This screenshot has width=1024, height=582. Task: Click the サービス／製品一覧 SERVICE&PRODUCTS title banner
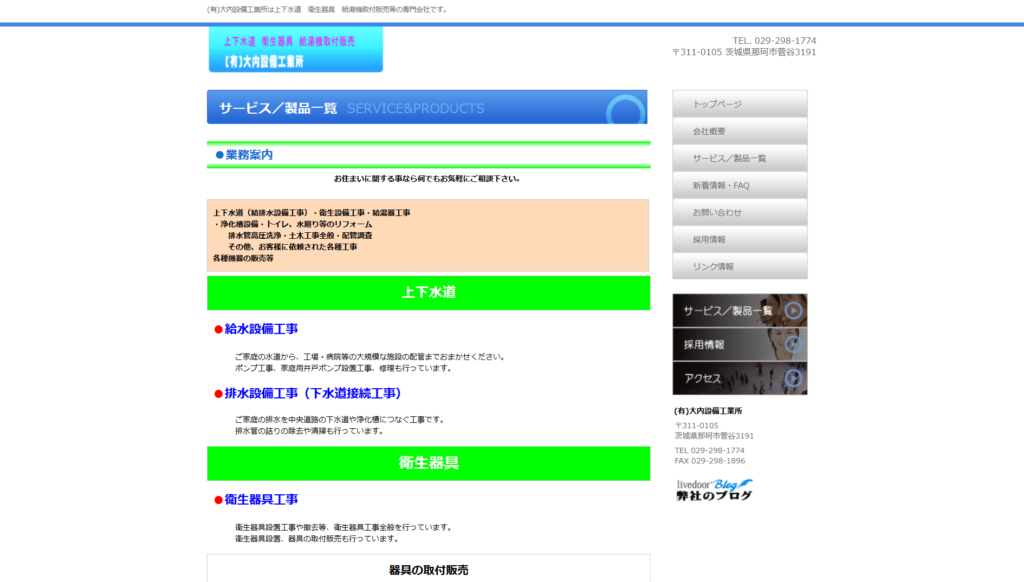pos(427,107)
